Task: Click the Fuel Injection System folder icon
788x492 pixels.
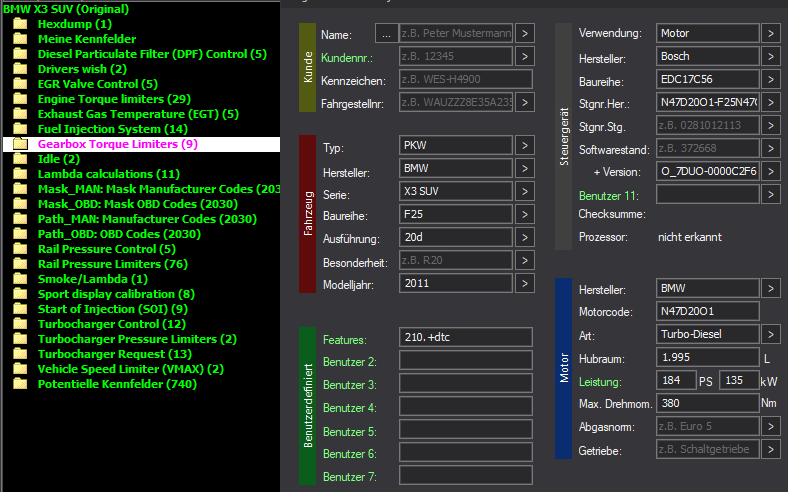Action: tap(20, 129)
